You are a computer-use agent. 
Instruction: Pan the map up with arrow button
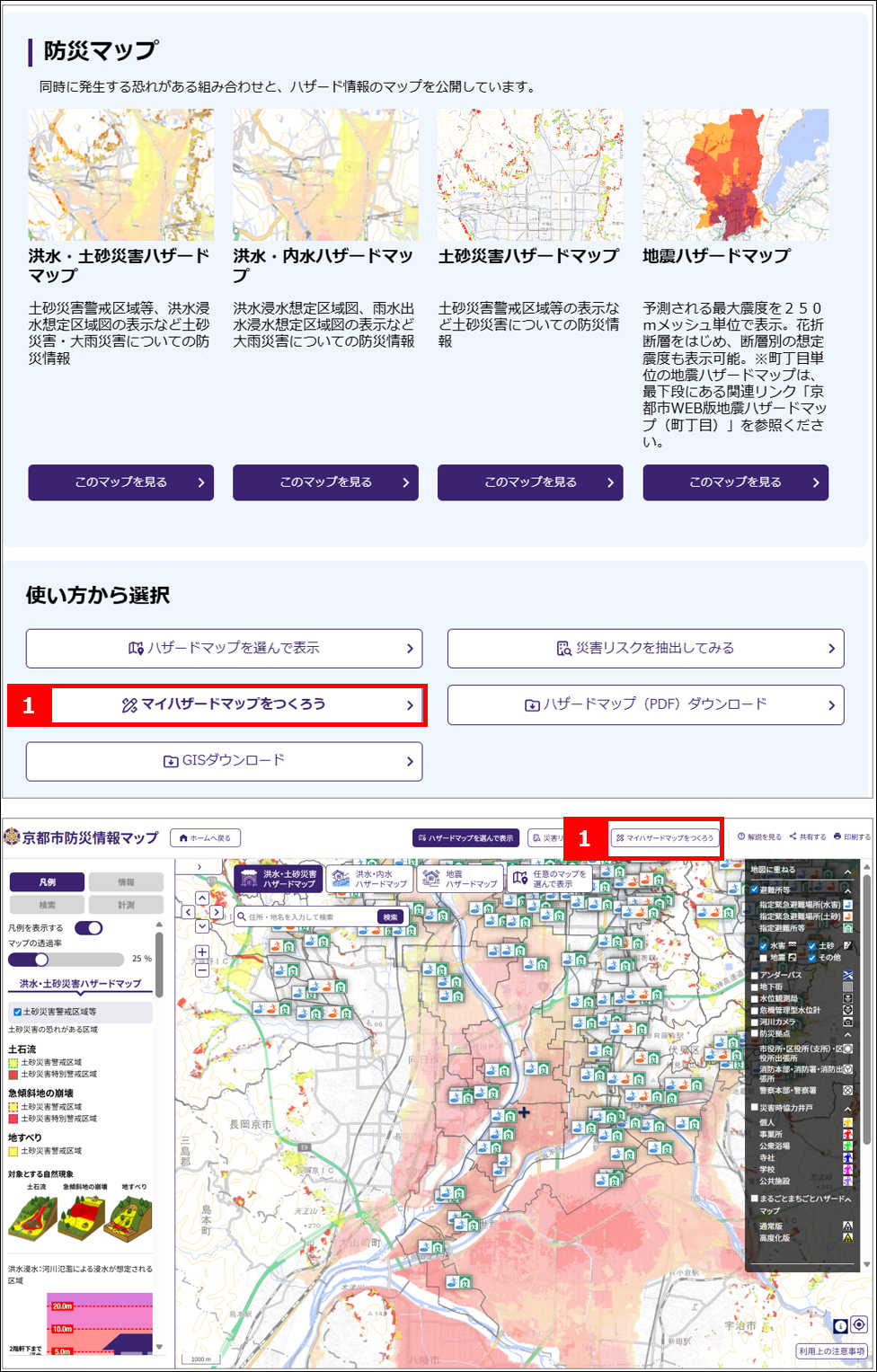click(202, 898)
